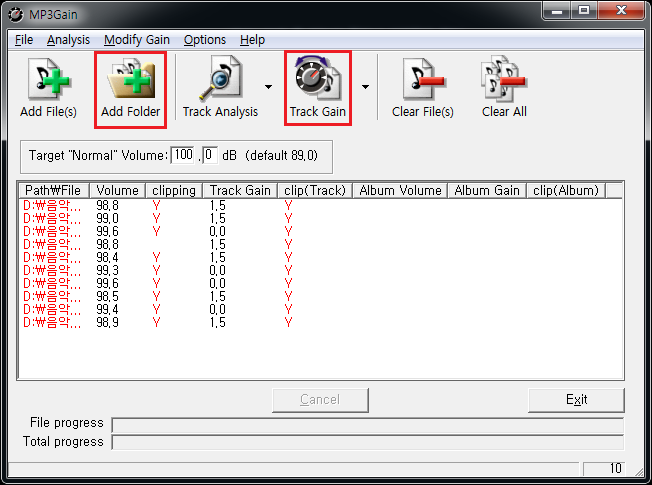Click the window resize grip in status bar
652x485 pixels.
tap(639, 471)
